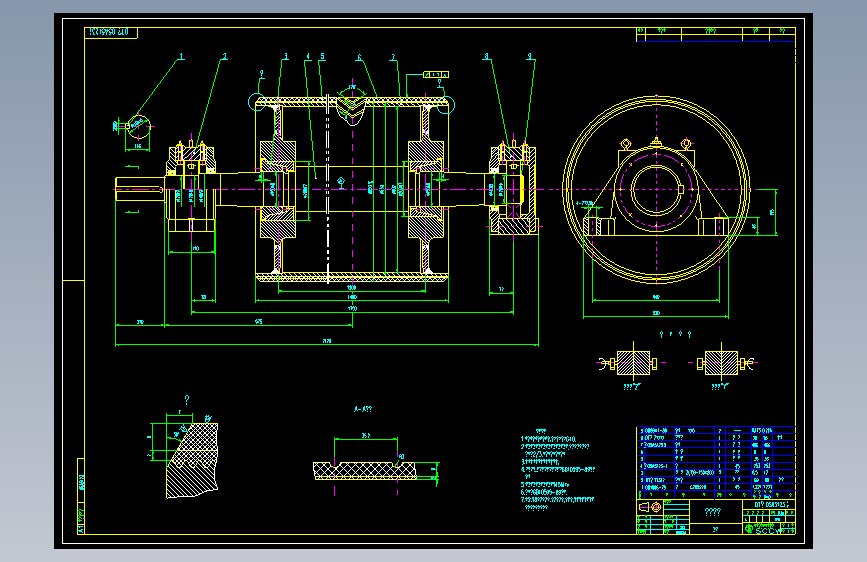Select the technical requirements notes block
The height and width of the screenshot is (562, 867).
[557, 469]
